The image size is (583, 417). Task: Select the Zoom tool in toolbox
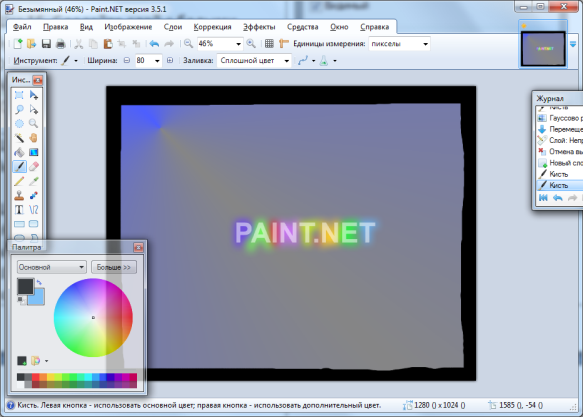point(33,124)
